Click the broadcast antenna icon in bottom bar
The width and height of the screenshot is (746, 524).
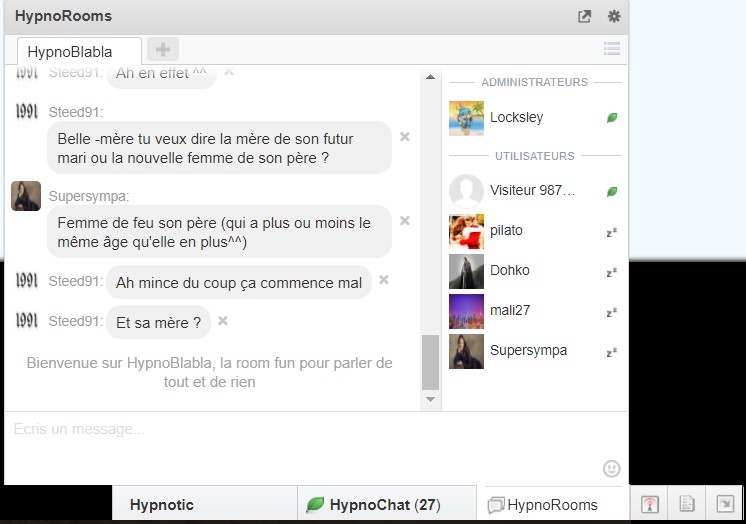coord(649,504)
